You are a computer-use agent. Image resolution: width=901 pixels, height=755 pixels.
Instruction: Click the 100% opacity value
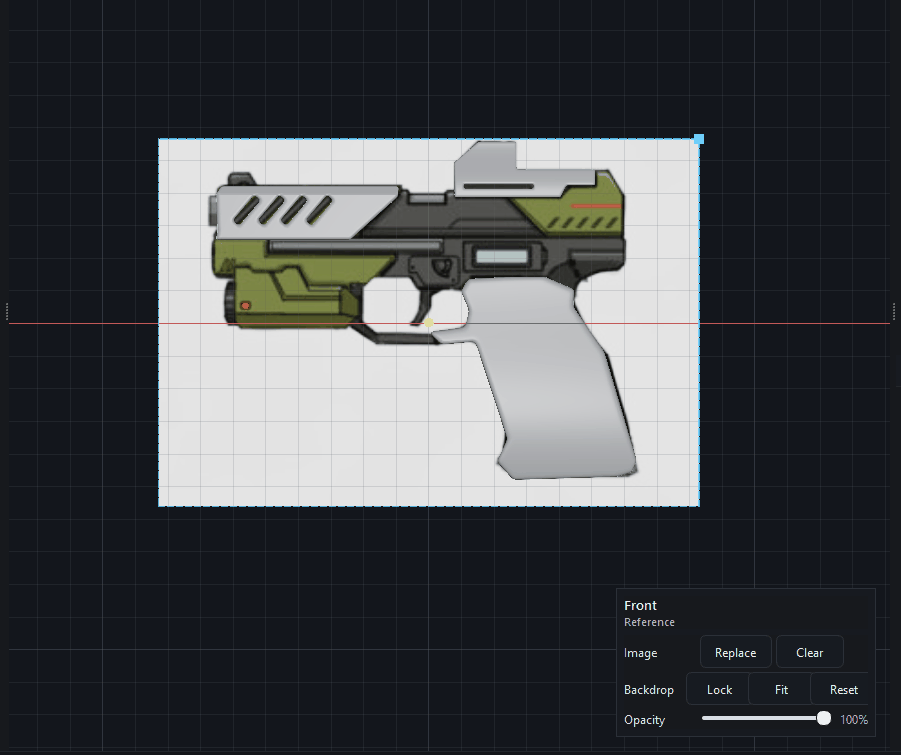click(x=853, y=720)
